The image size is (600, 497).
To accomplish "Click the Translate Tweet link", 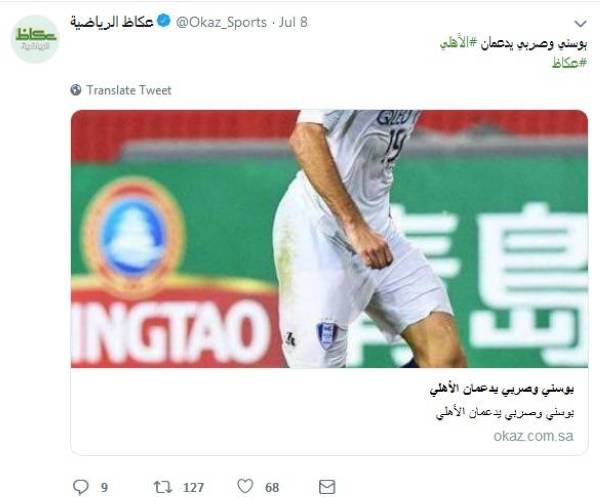I will (x=129, y=90).
